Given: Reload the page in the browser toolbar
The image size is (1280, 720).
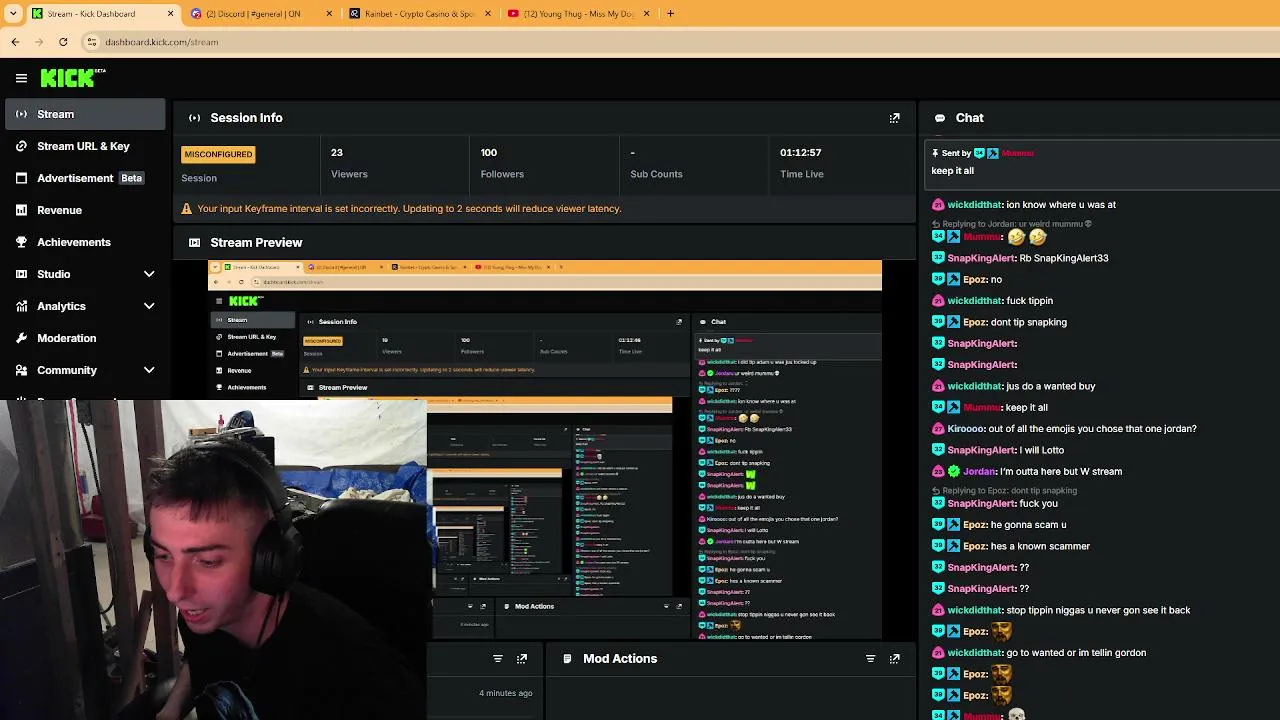Looking at the screenshot, I should (x=63, y=42).
